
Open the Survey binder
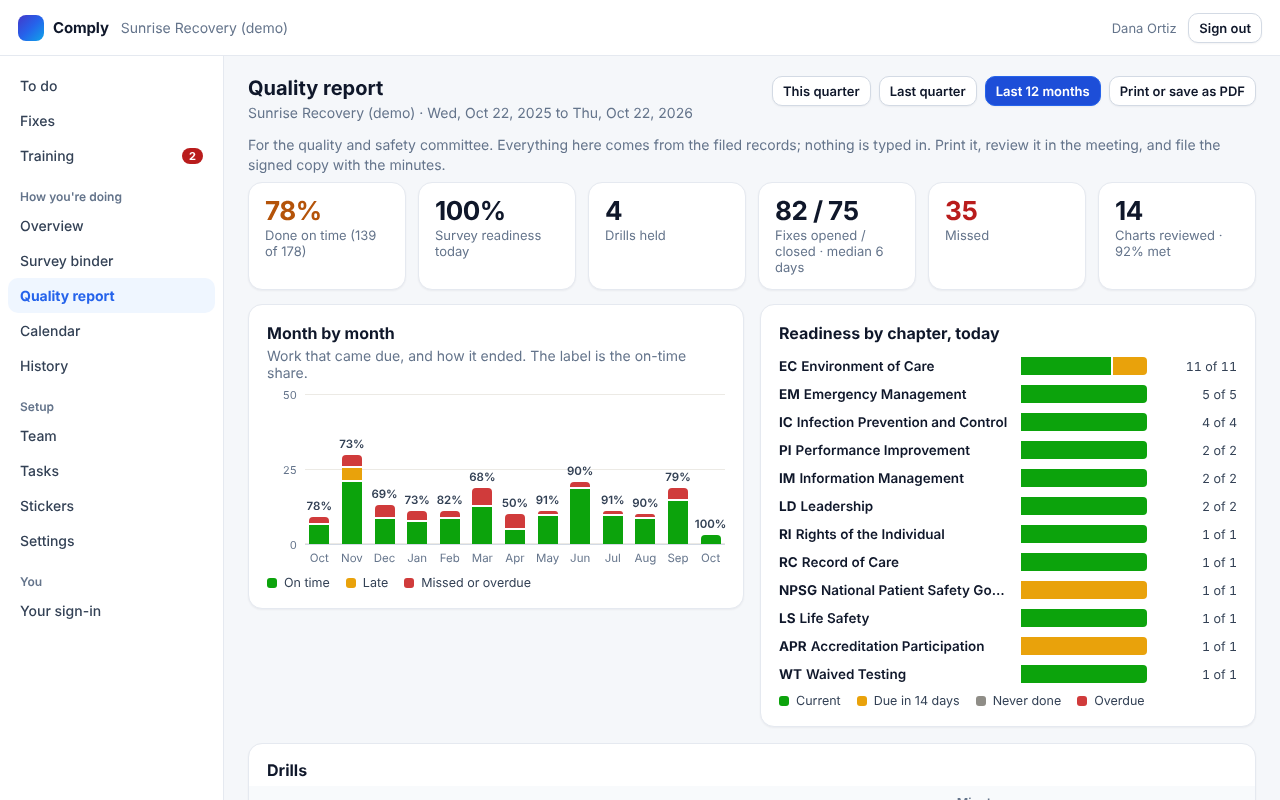[x=111, y=261]
